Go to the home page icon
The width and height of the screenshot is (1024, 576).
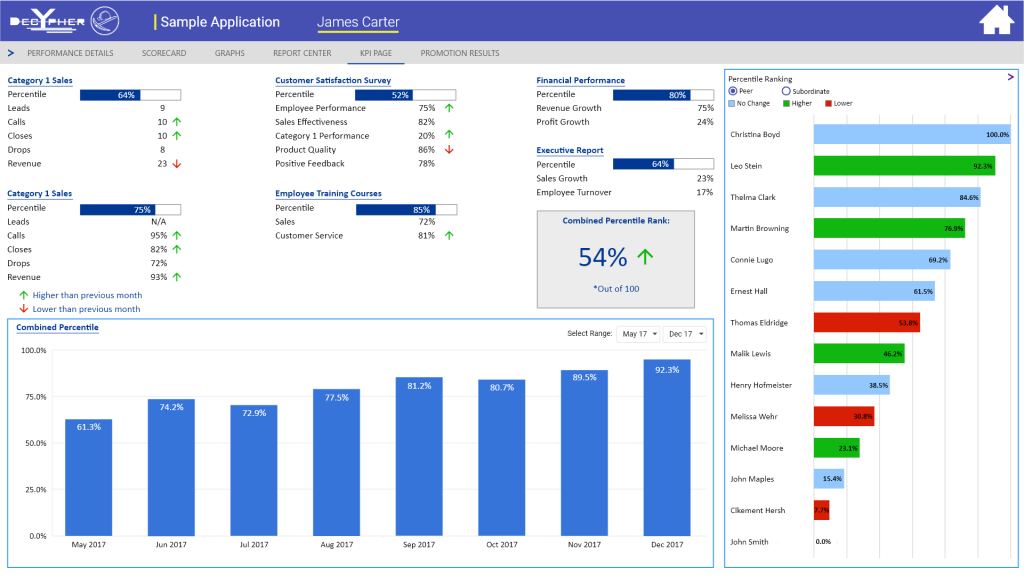[x=997, y=20]
